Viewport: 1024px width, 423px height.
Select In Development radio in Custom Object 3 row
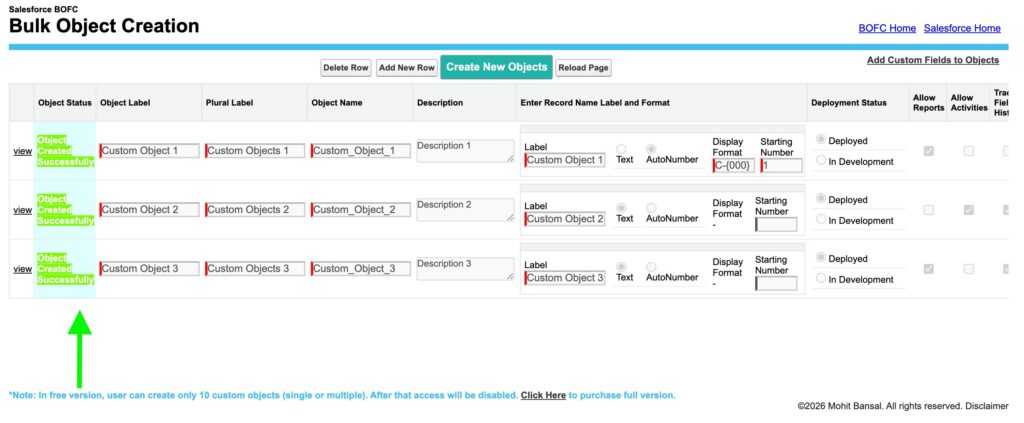[821, 278]
